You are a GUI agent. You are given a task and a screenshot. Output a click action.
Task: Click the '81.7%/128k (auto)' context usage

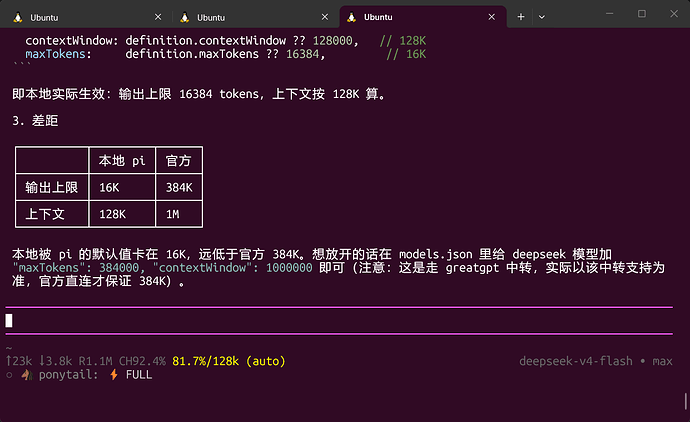coord(229,361)
